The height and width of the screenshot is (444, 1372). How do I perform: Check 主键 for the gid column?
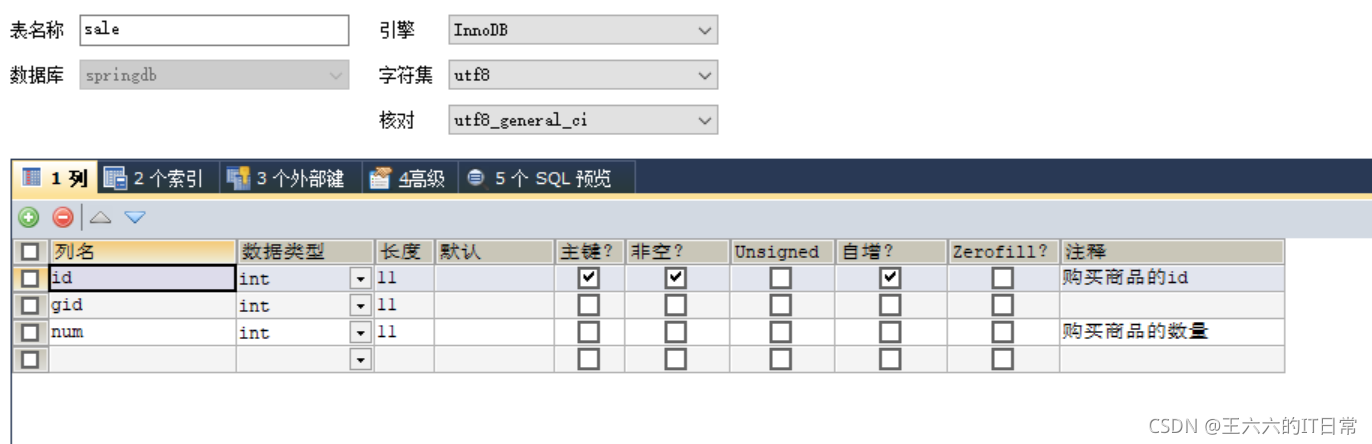pos(589,305)
